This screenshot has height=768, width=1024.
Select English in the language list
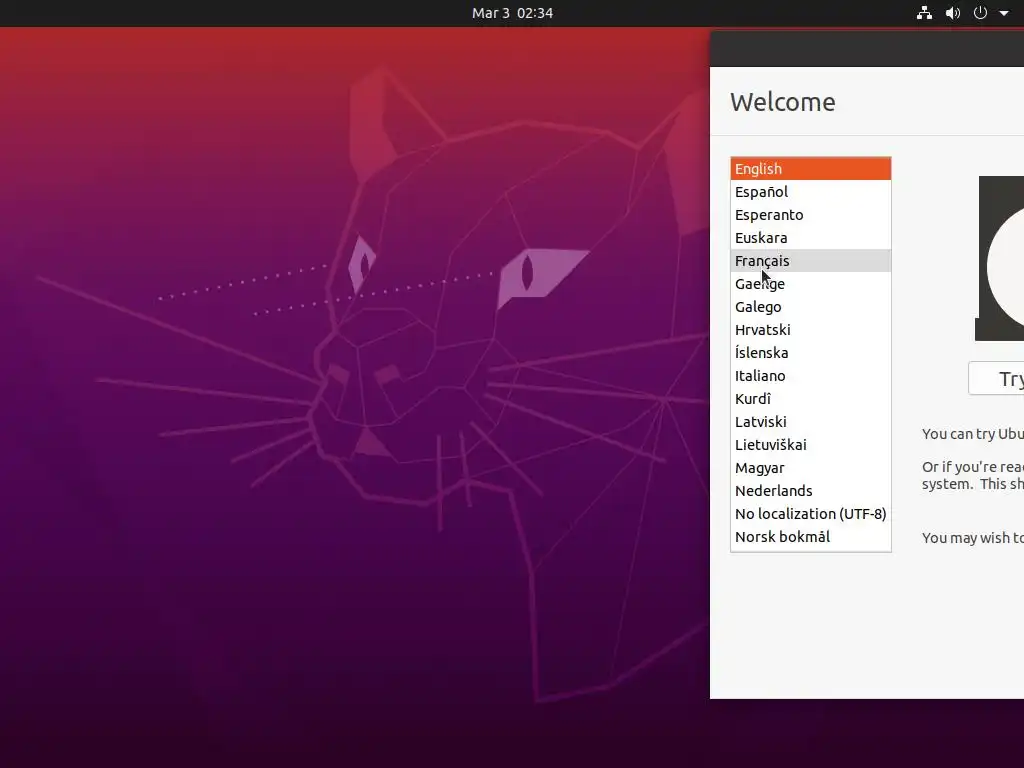click(x=810, y=169)
